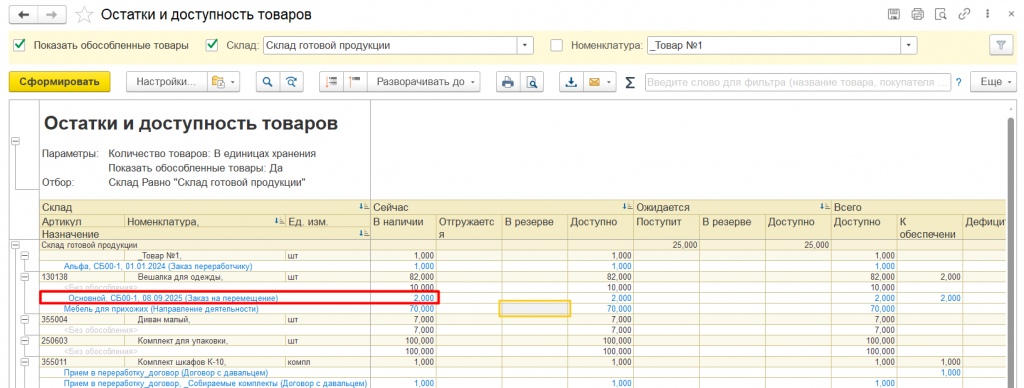Image resolution: width=1024 pixels, height=388 pixels.
Task: Click the find next icon in toolbar
Action: pyautogui.click(x=291, y=82)
